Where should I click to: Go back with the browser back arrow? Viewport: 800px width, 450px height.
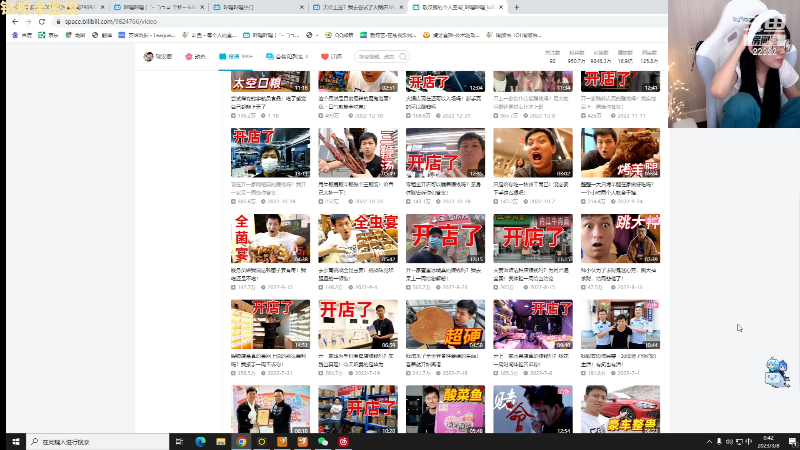click(15, 21)
